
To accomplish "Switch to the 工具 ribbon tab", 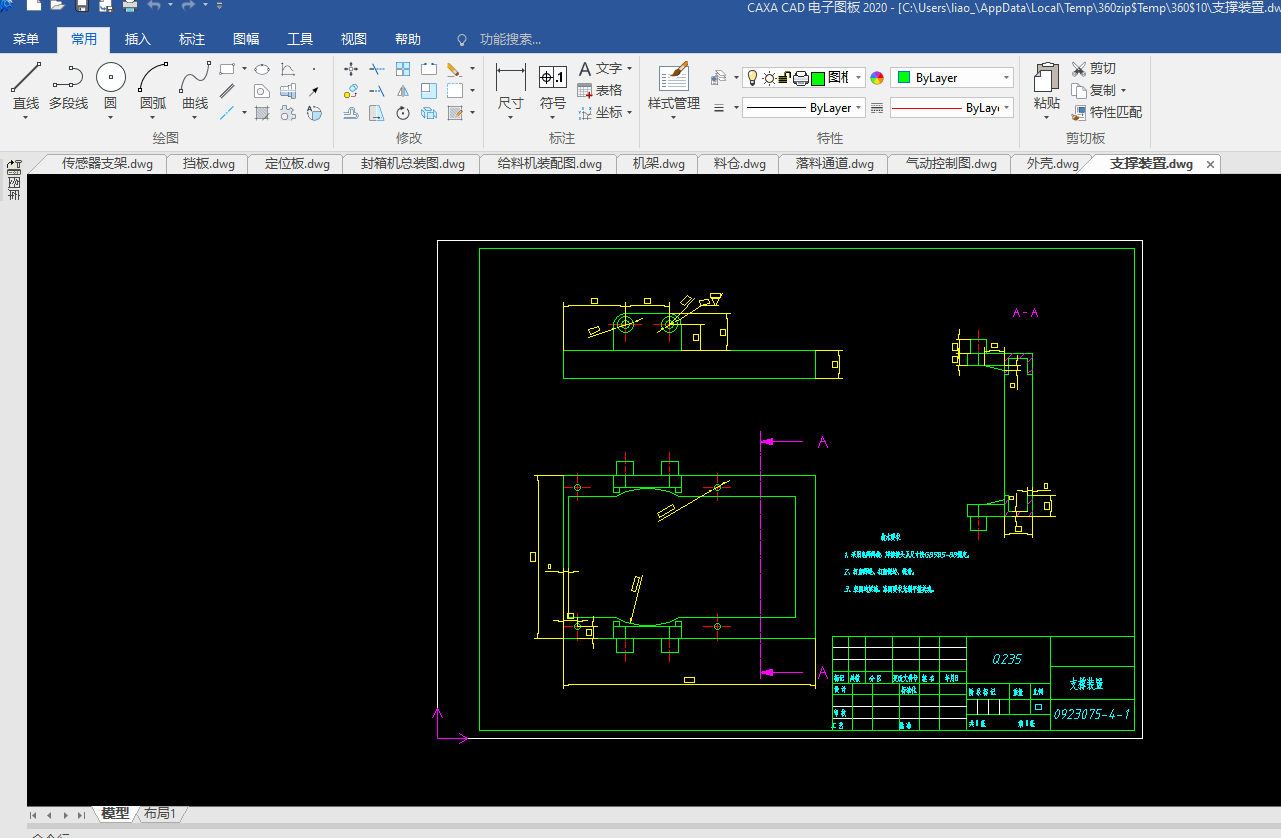I will (x=300, y=39).
